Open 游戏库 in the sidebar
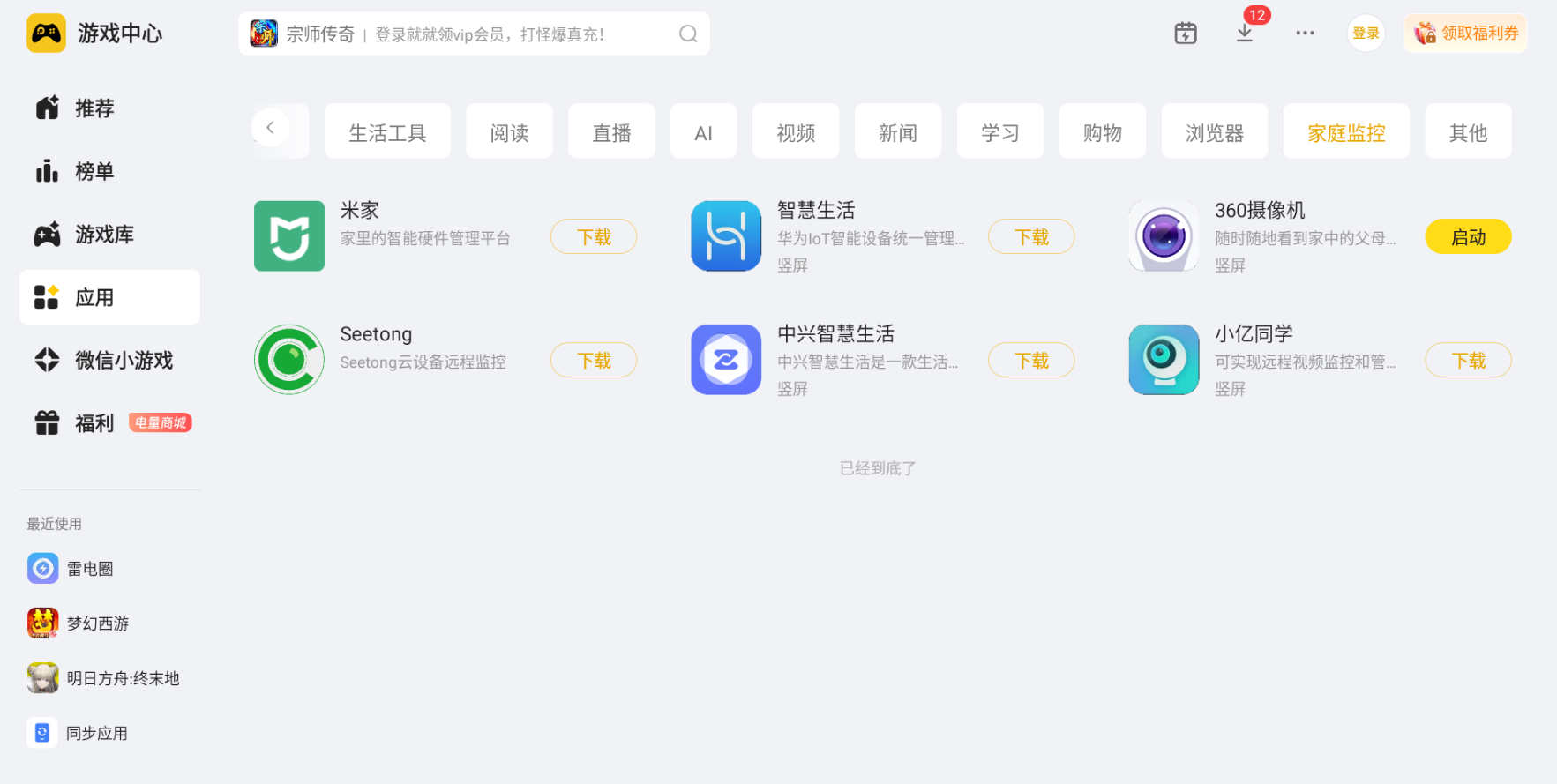Screen dimensions: 1557x784 coord(109,235)
